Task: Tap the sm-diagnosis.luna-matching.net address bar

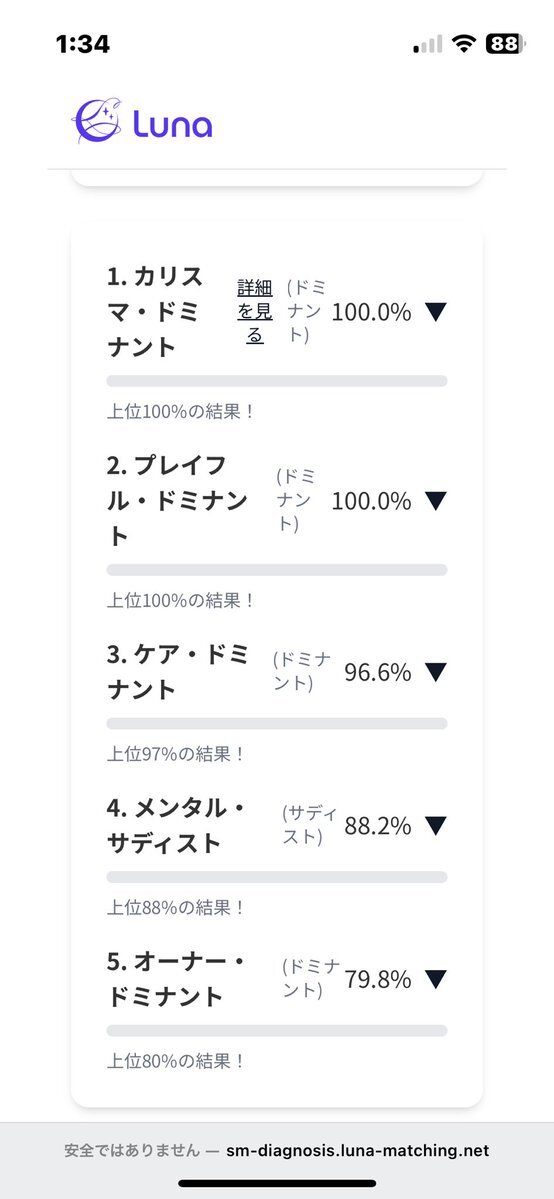Action: (x=357, y=1150)
